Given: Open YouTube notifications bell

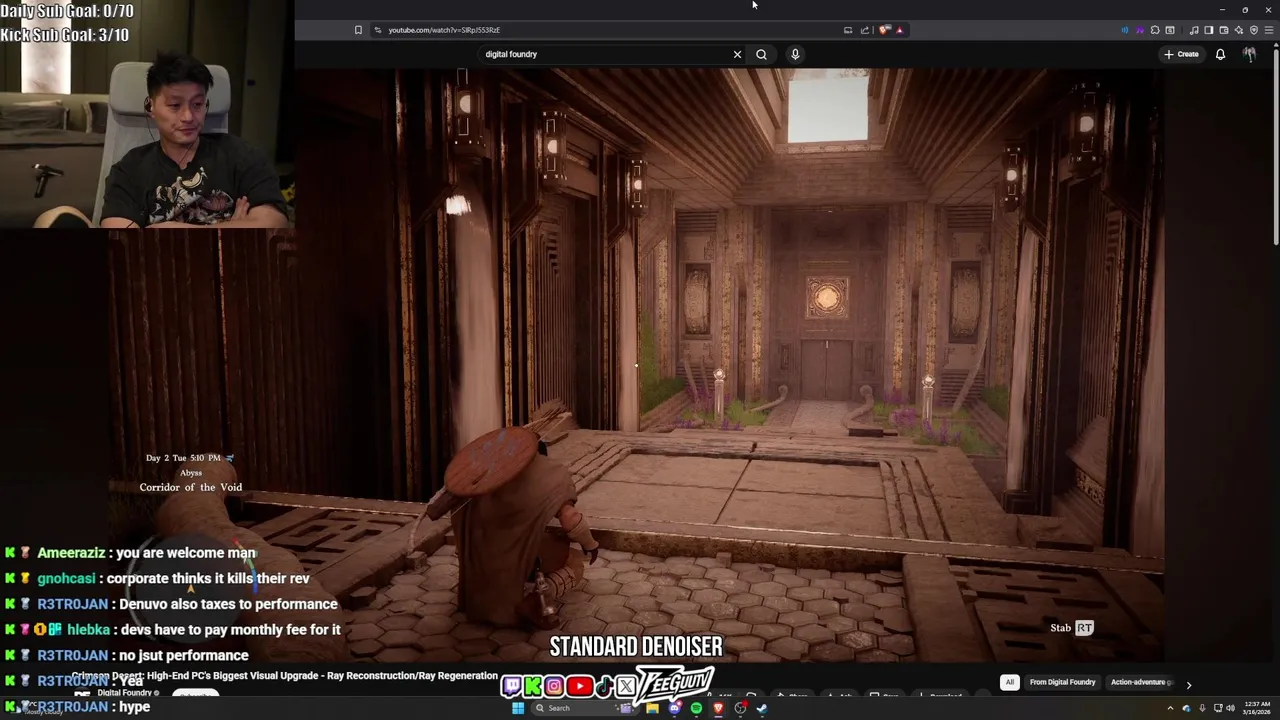Looking at the screenshot, I should pos(1220,54).
